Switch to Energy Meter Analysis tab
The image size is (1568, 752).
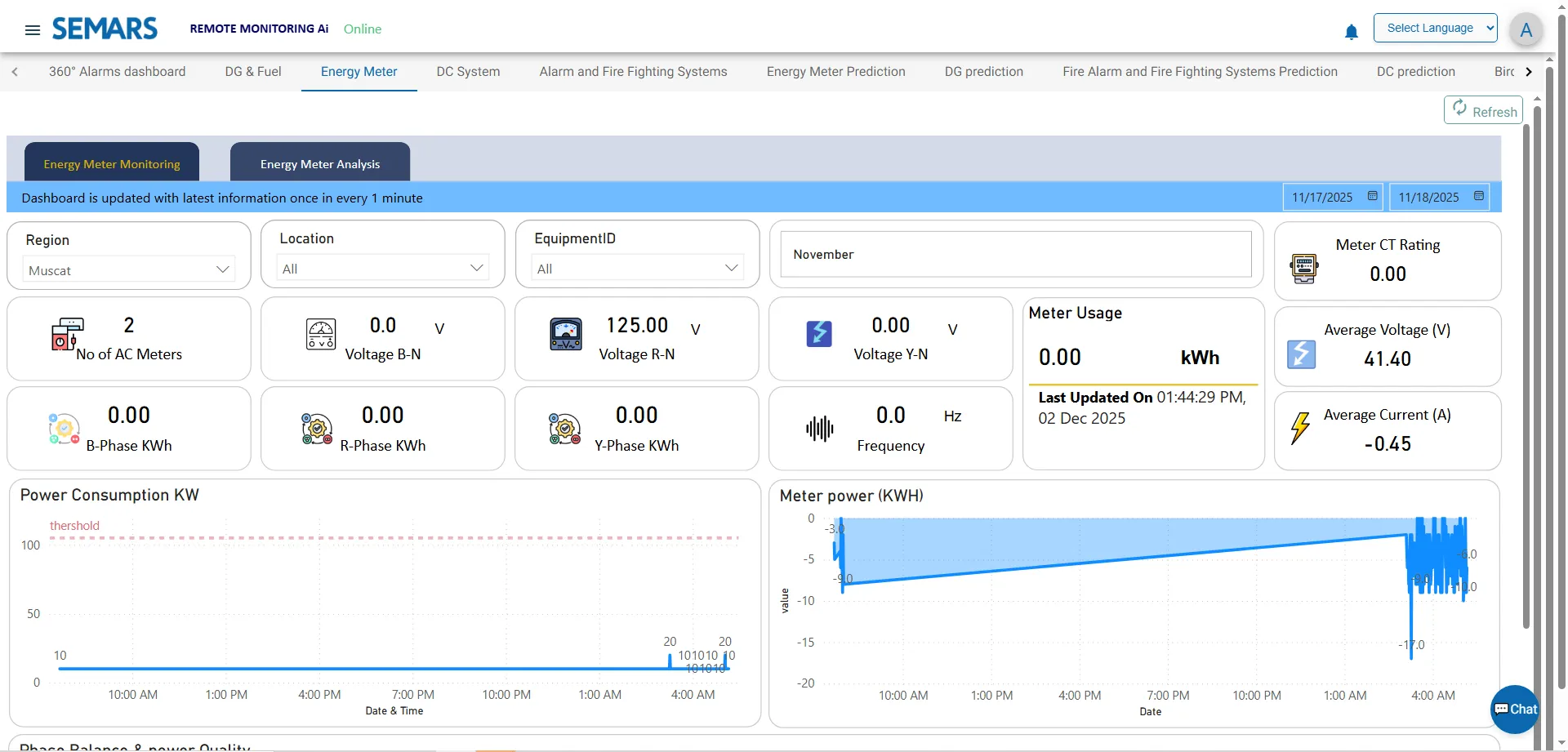[320, 163]
